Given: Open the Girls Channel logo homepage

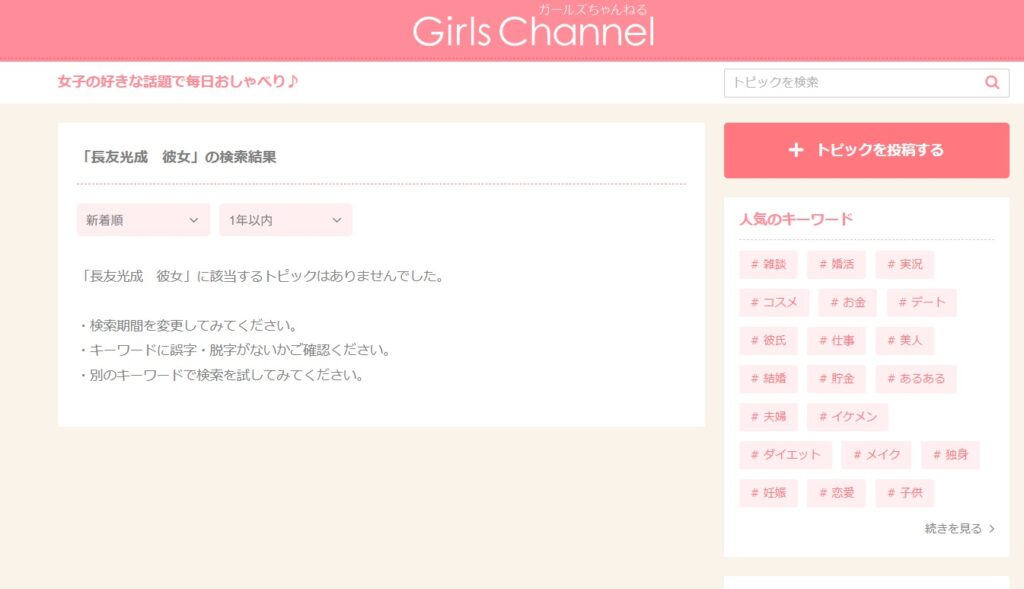Looking at the screenshot, I should [x=534, y=27].
